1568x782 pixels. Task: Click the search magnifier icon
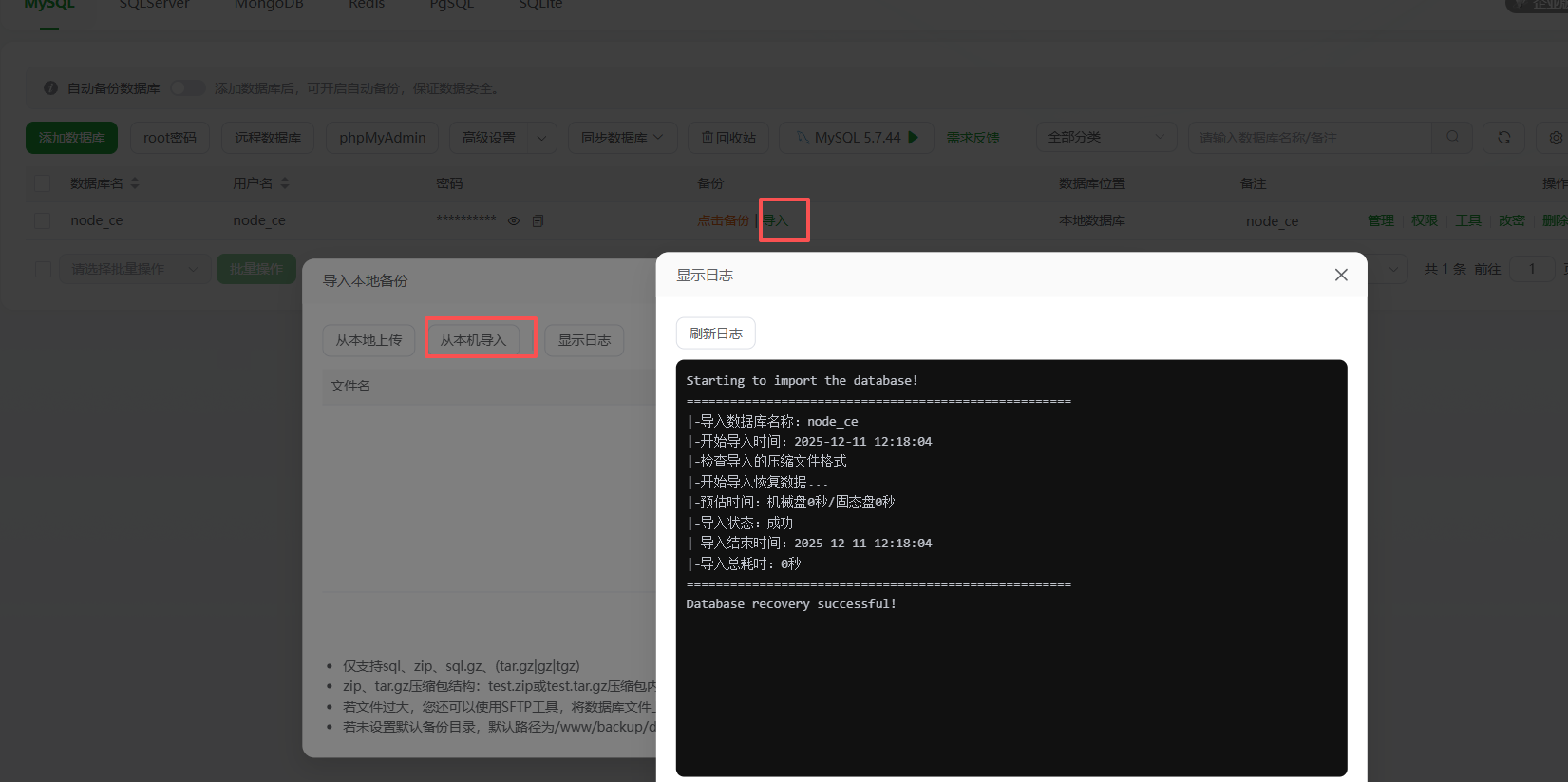1452,138
